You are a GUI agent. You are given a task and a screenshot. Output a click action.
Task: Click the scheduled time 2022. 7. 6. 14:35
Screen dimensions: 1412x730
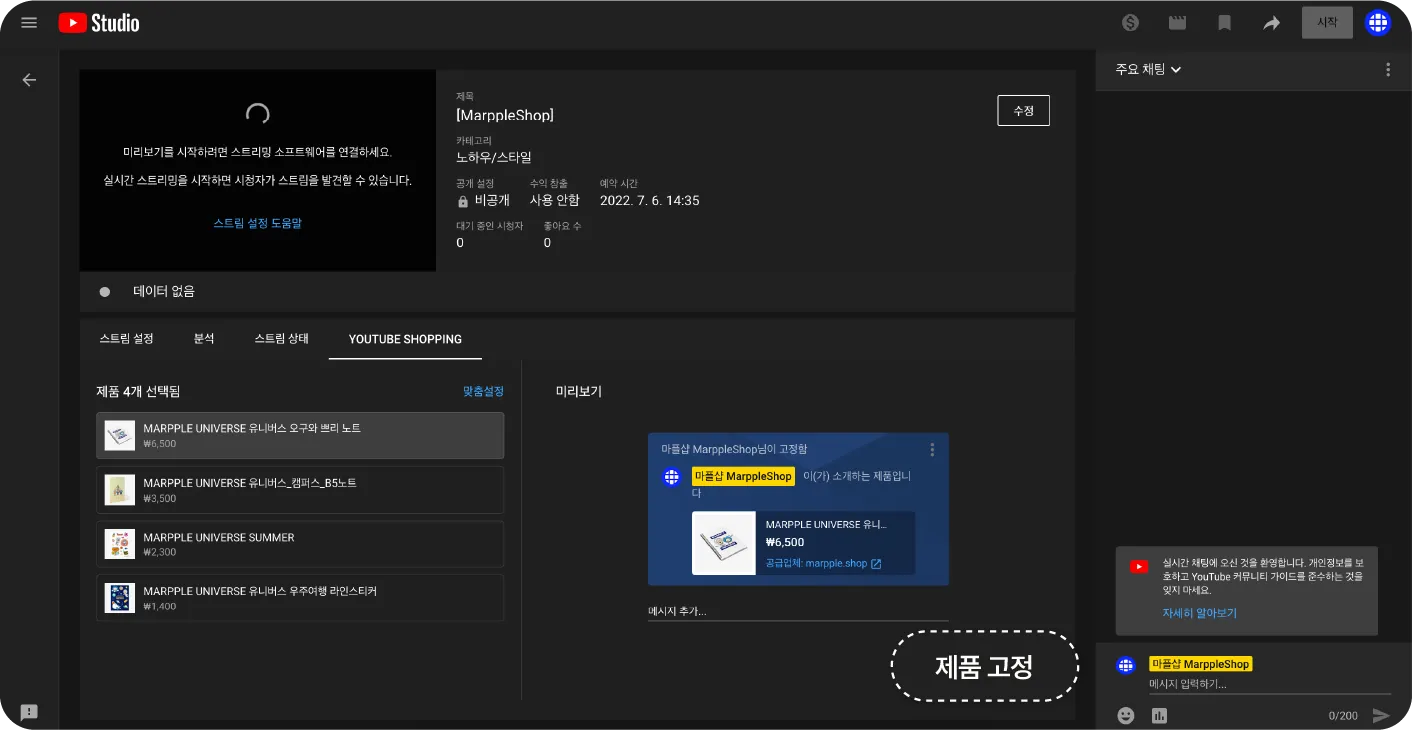tap(650, 201)
